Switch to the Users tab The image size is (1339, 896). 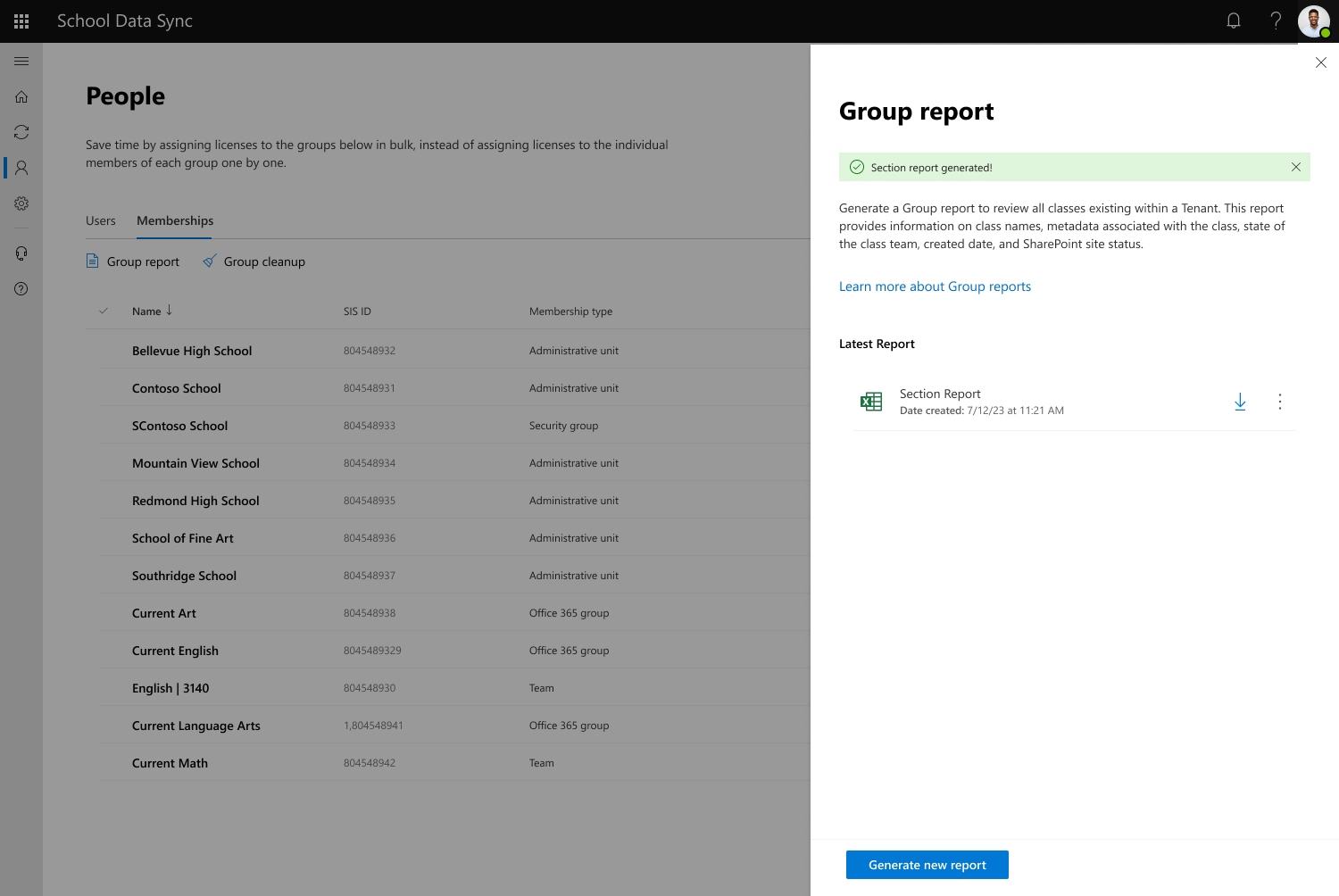coord(101,220)
